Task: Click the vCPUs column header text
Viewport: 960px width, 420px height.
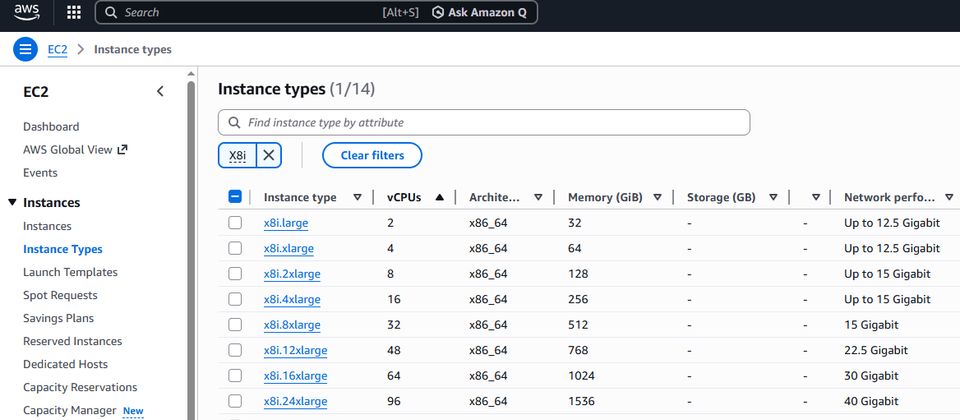Action: [404, 197]
